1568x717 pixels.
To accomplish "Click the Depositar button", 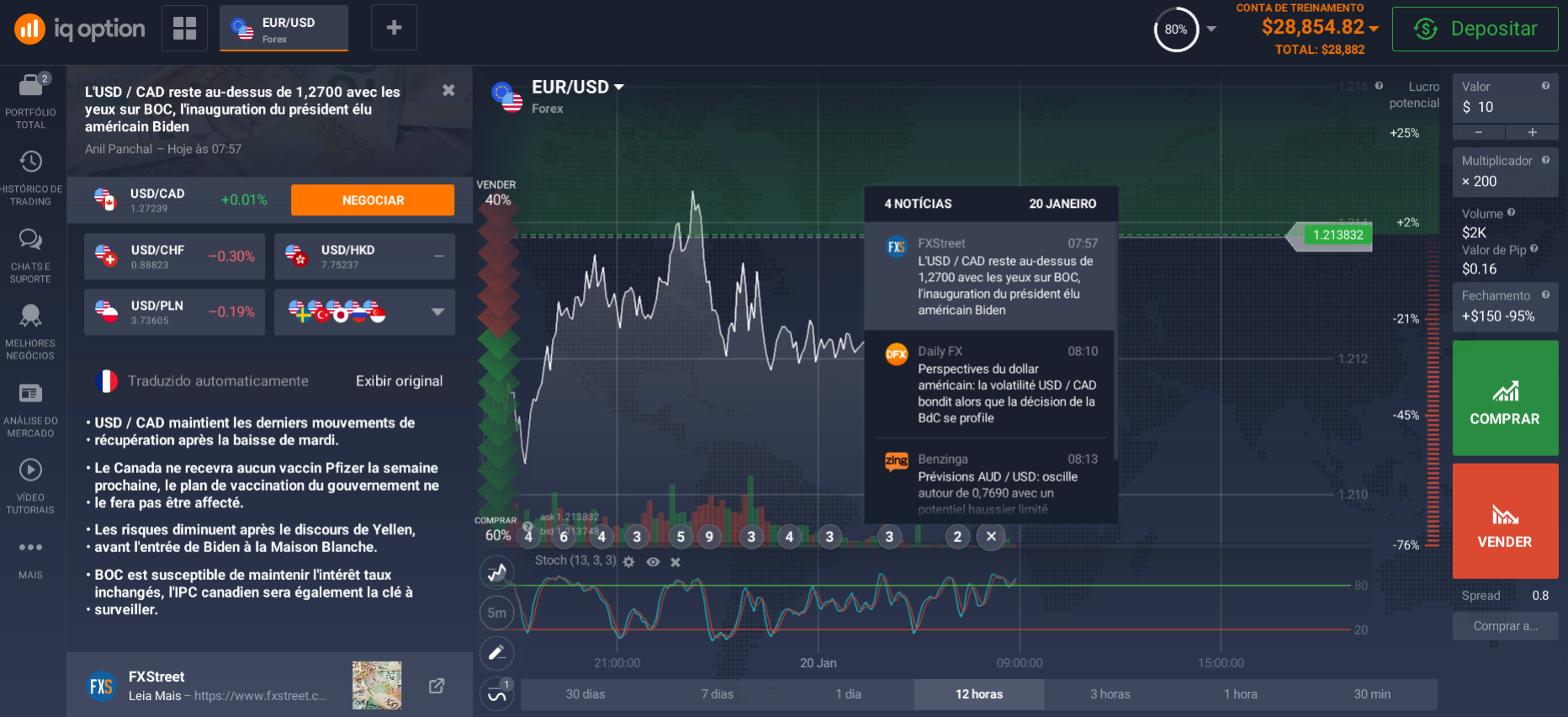I will pos(1475,29).
